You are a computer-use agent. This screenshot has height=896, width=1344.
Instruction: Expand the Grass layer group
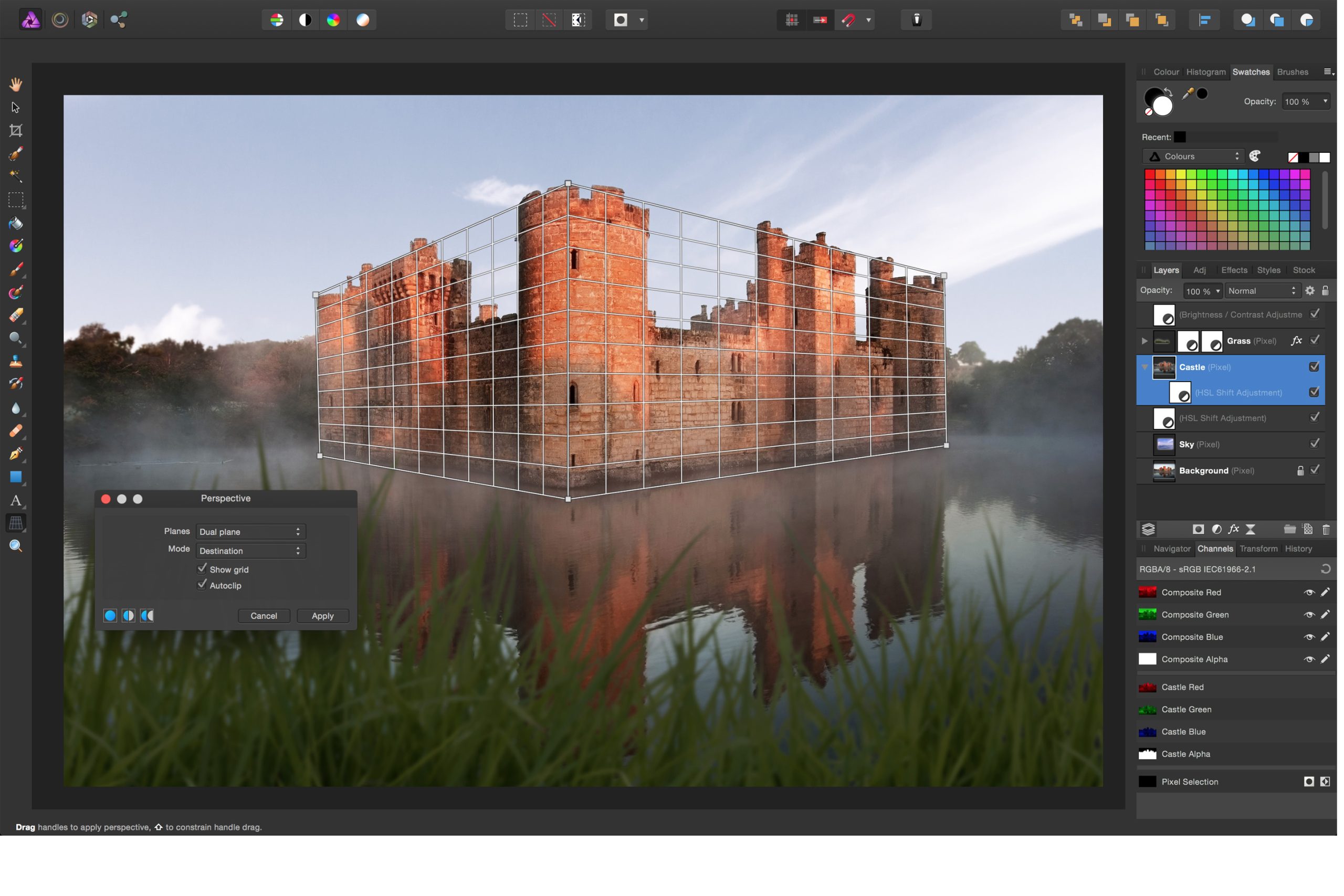[1144, 341]
